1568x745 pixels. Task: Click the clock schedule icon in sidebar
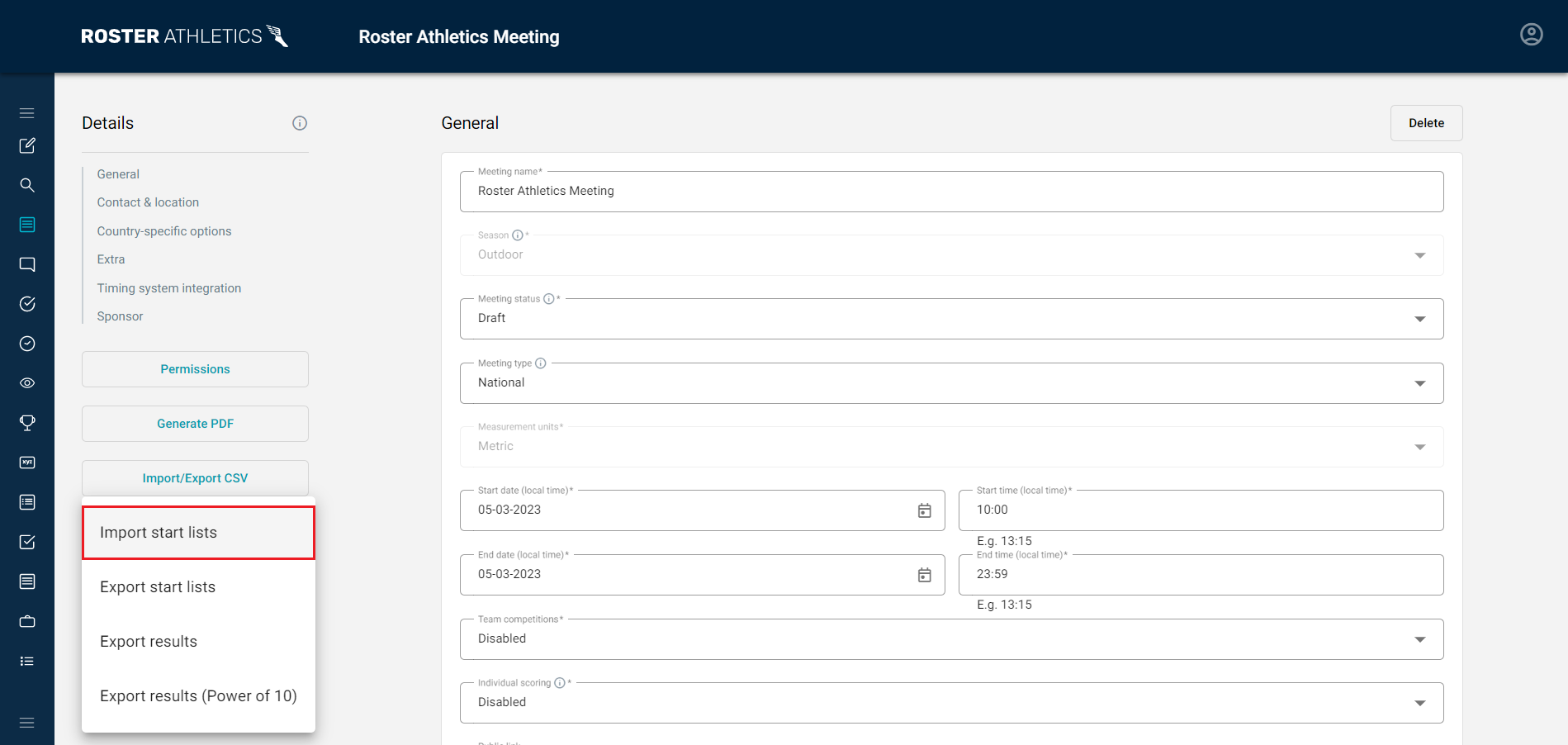(x=27, y=344)
